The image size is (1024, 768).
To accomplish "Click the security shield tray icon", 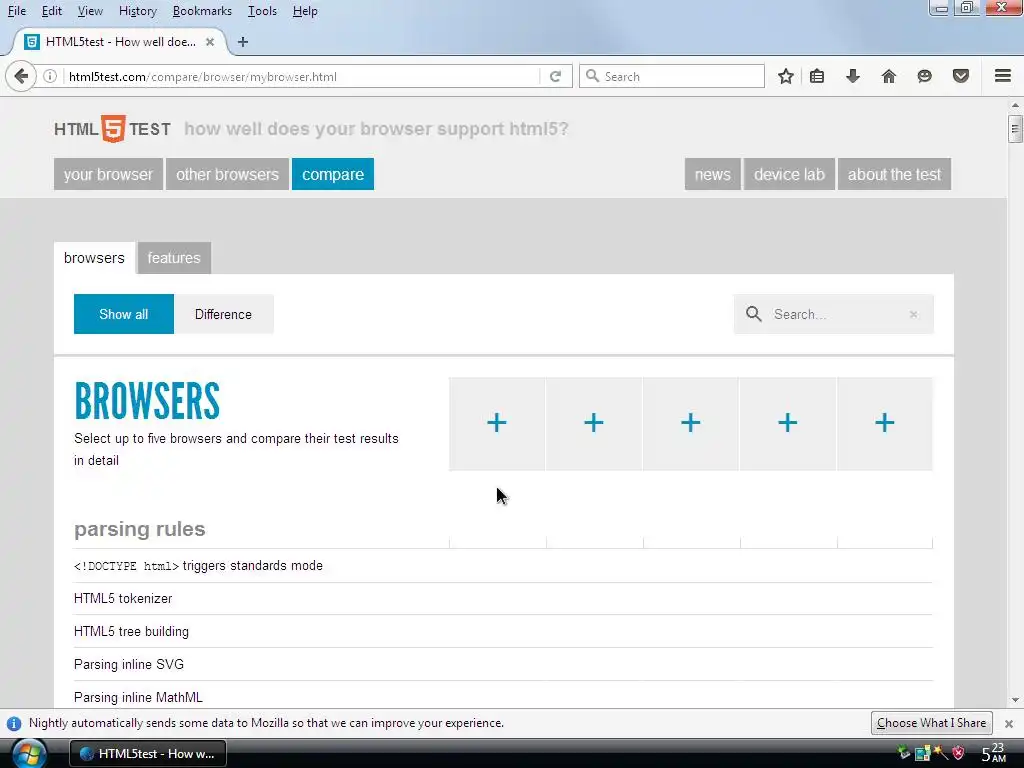I will (959, 753).
